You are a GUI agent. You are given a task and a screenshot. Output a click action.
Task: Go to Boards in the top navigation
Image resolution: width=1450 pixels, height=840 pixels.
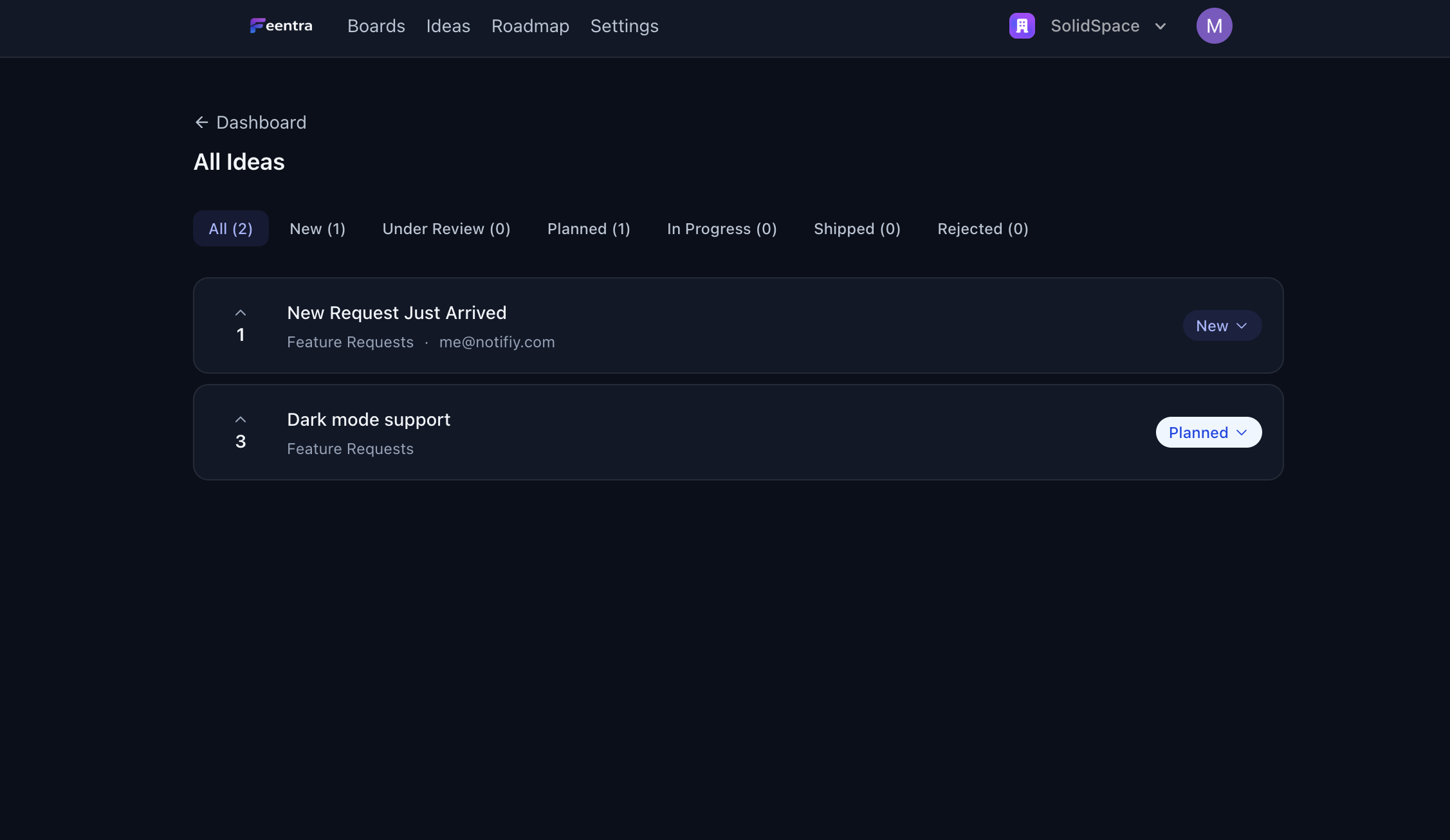point(376,26)
